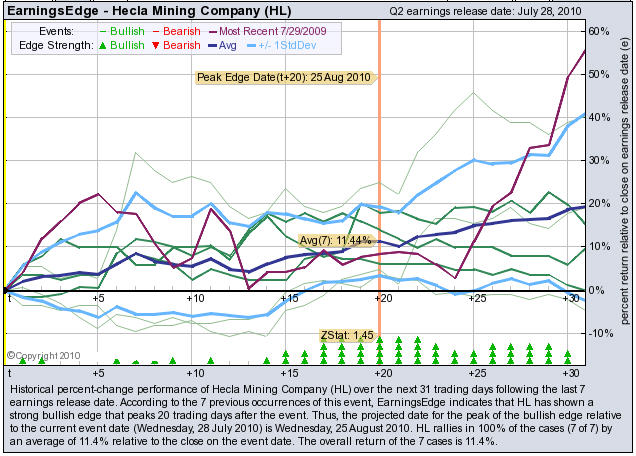Click the dark blue Avg legend entry
Image resolution: width=636 pixels, height=456 pixels.
click(x=222, y=45)
